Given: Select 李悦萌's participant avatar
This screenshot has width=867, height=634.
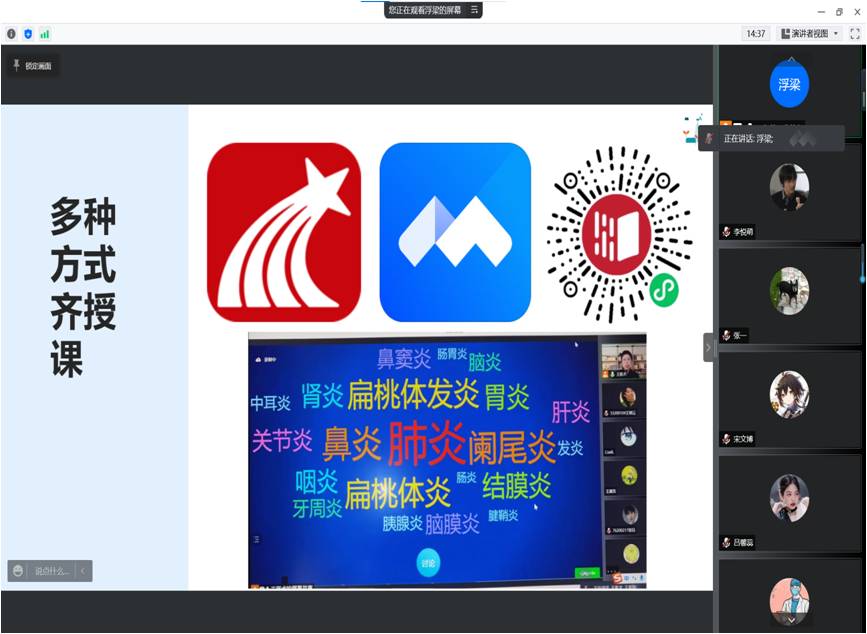Looking at the screenshot, I should pos(789,187).
